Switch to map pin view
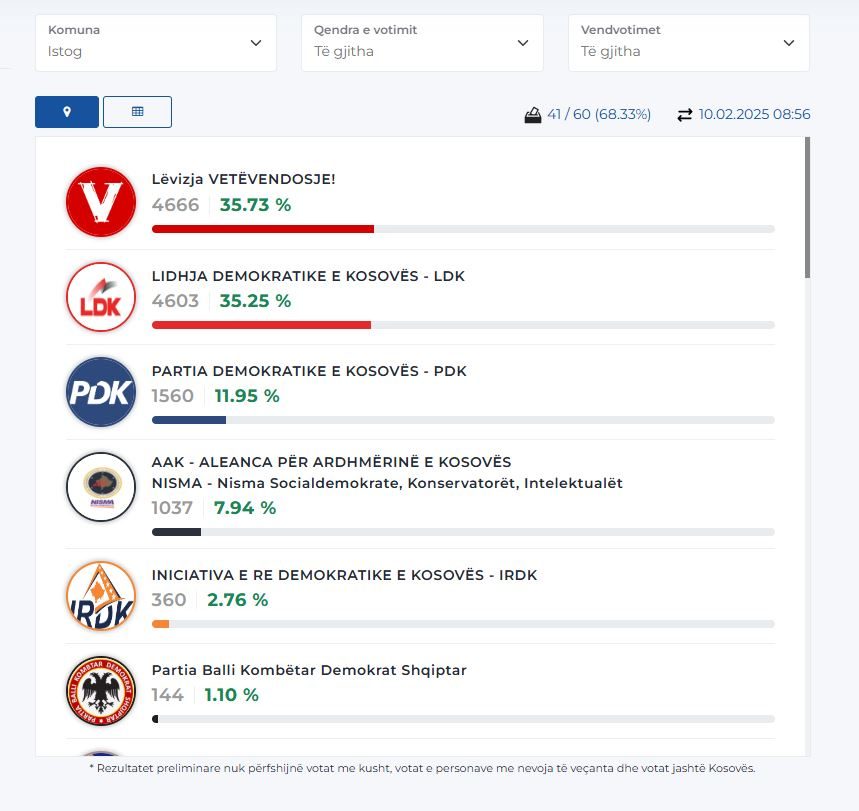The image size is (859, 811). [x=67, y=112]
